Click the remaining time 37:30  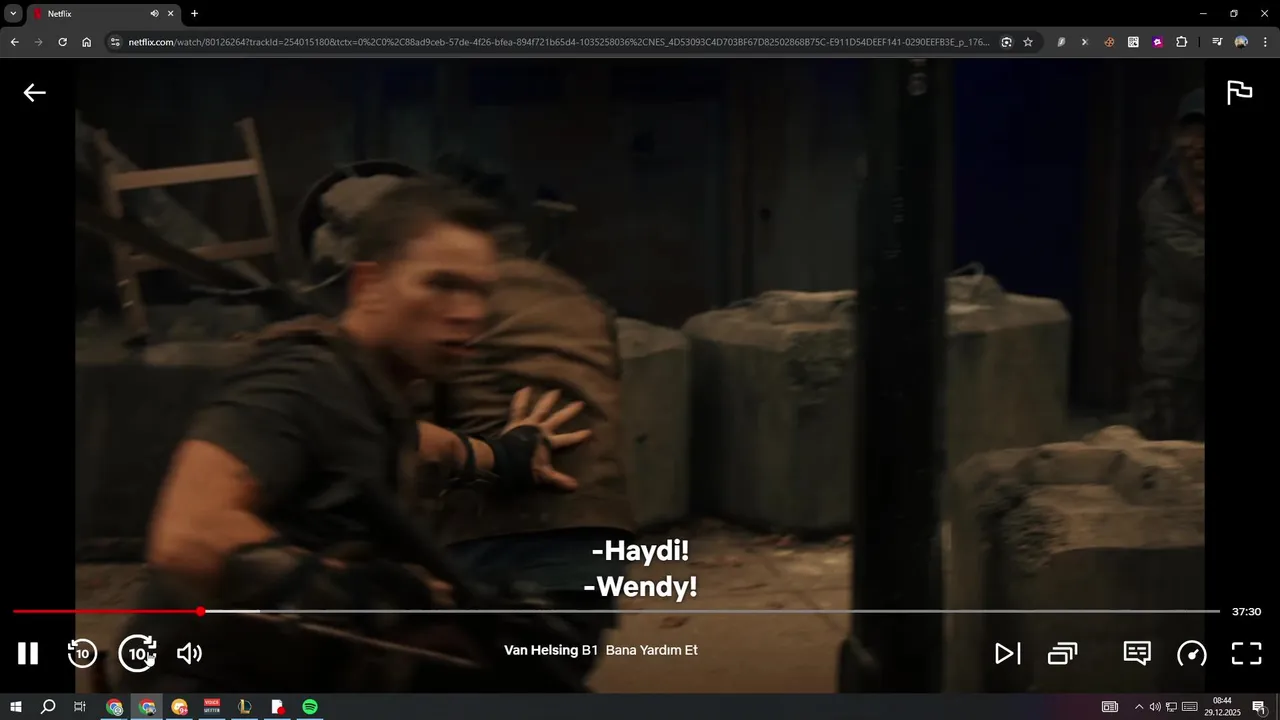[x=1246, y=611]
